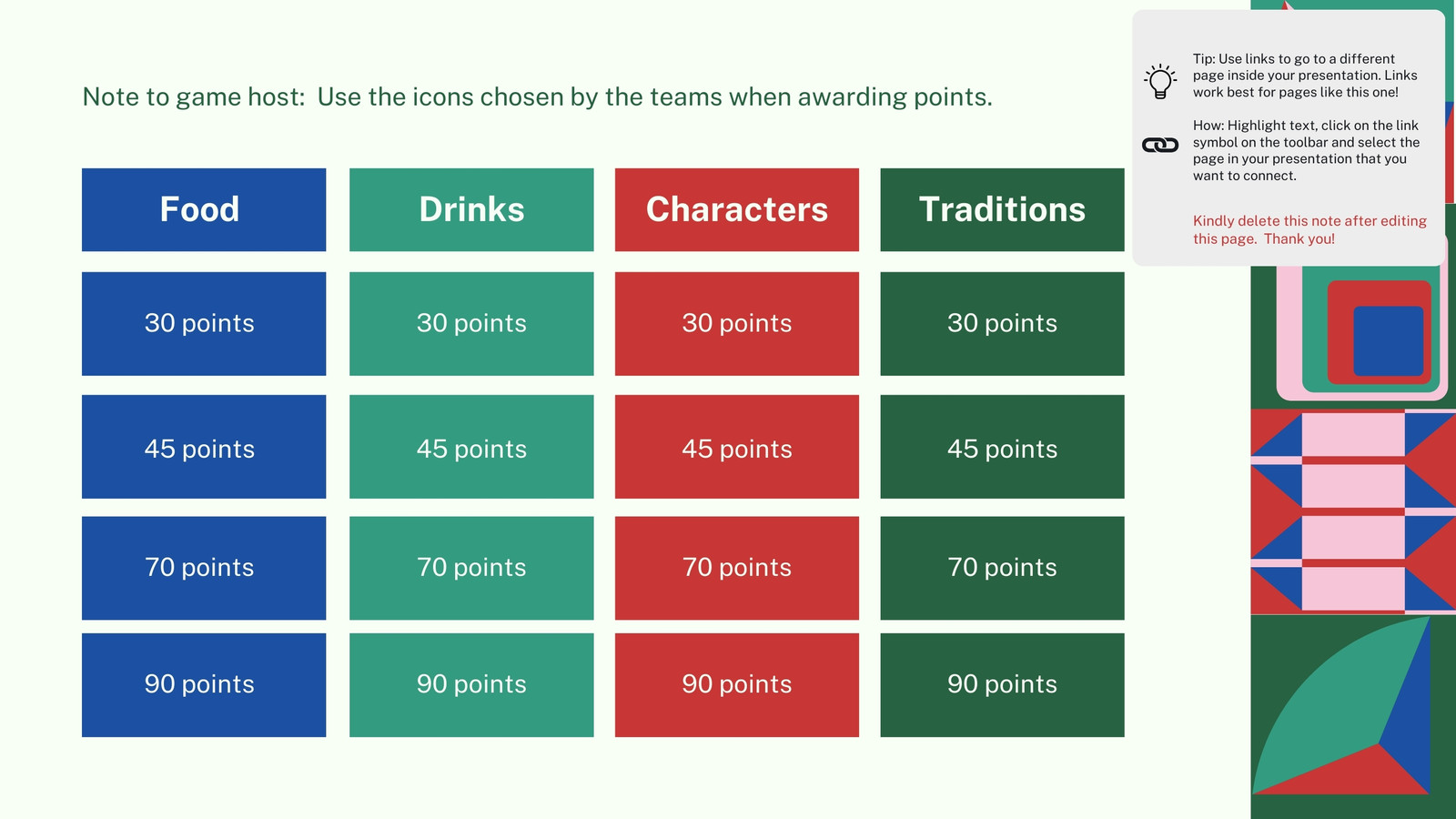This screenshot has height=819, width=1456.
Task: Click Drinks 90 points tile
Action: pos(471,684)
